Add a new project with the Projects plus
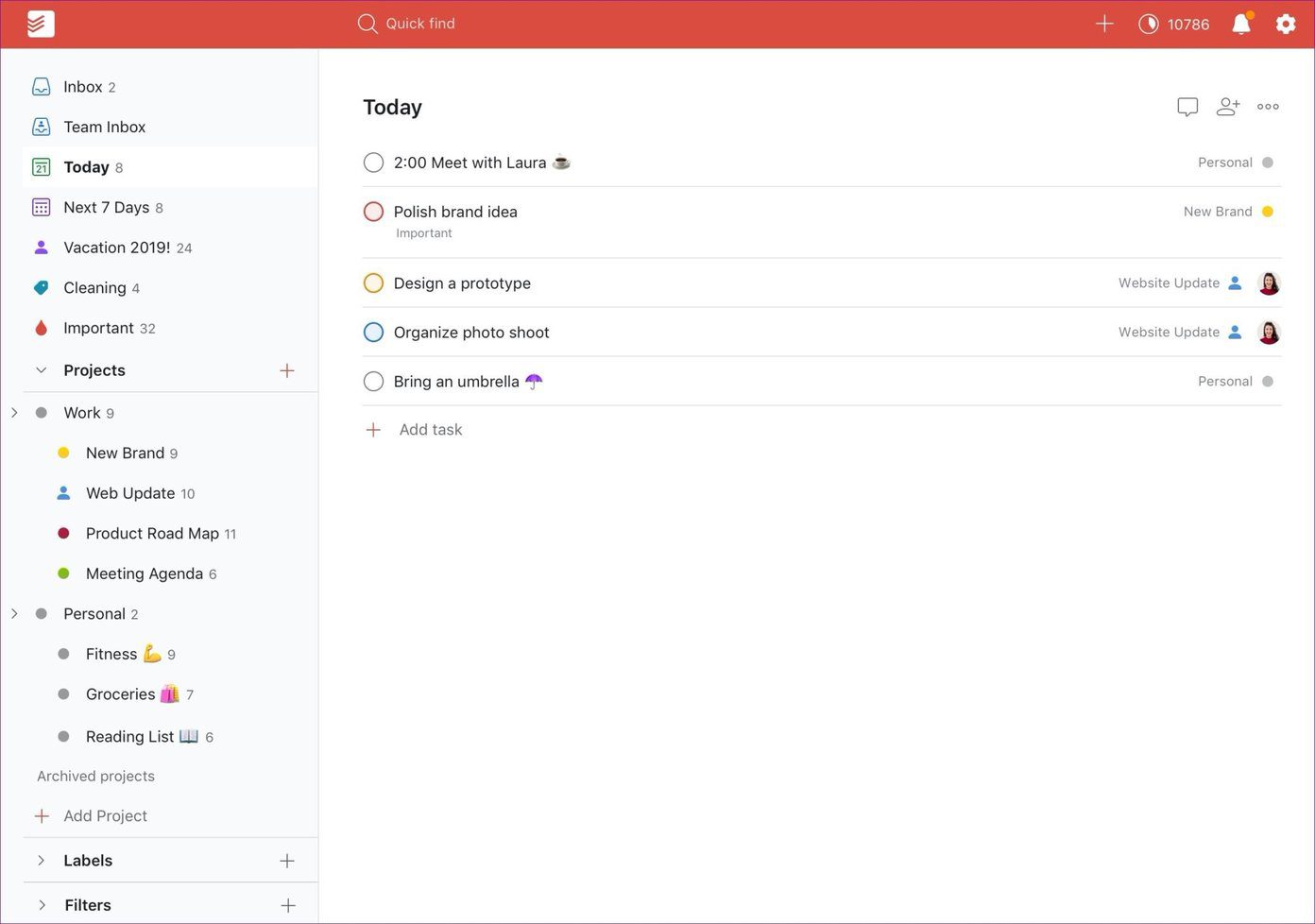1315x924 pixels. pos(287,370)
